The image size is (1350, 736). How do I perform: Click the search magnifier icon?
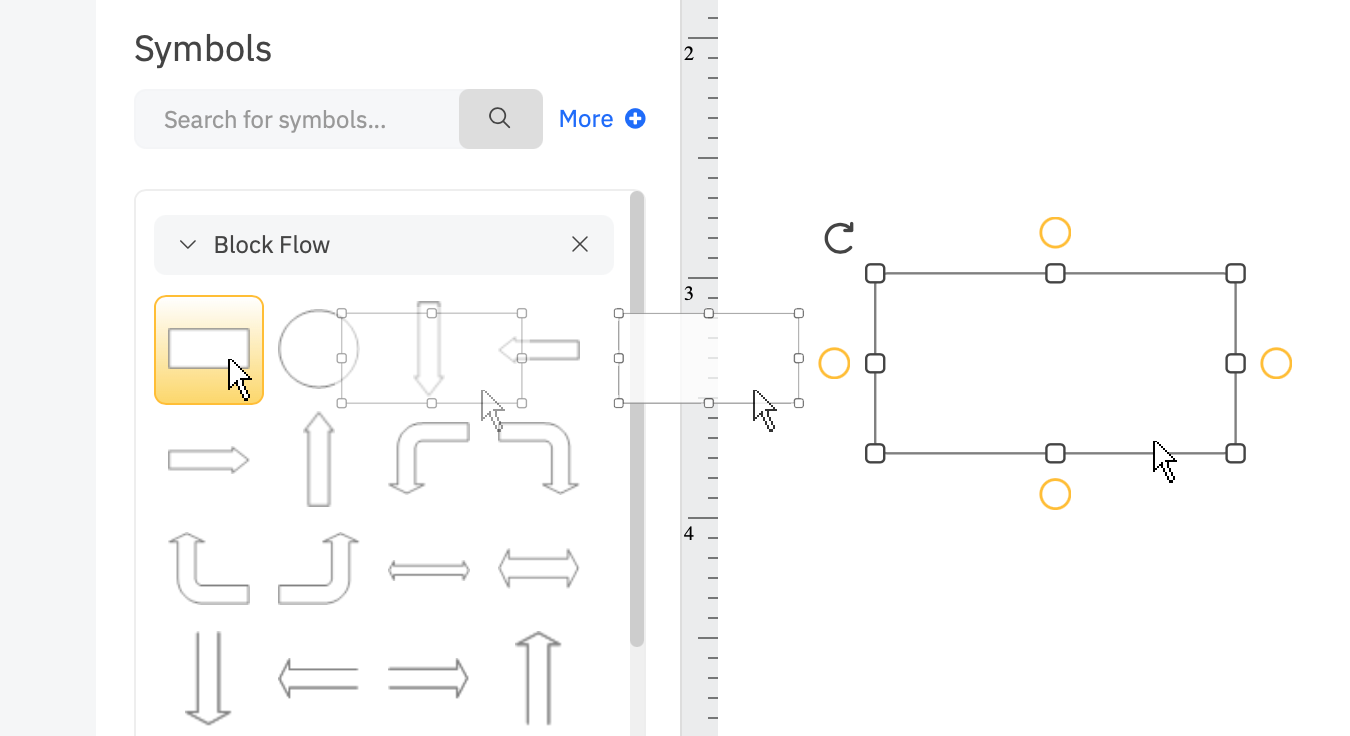click(x=499, y=118)
